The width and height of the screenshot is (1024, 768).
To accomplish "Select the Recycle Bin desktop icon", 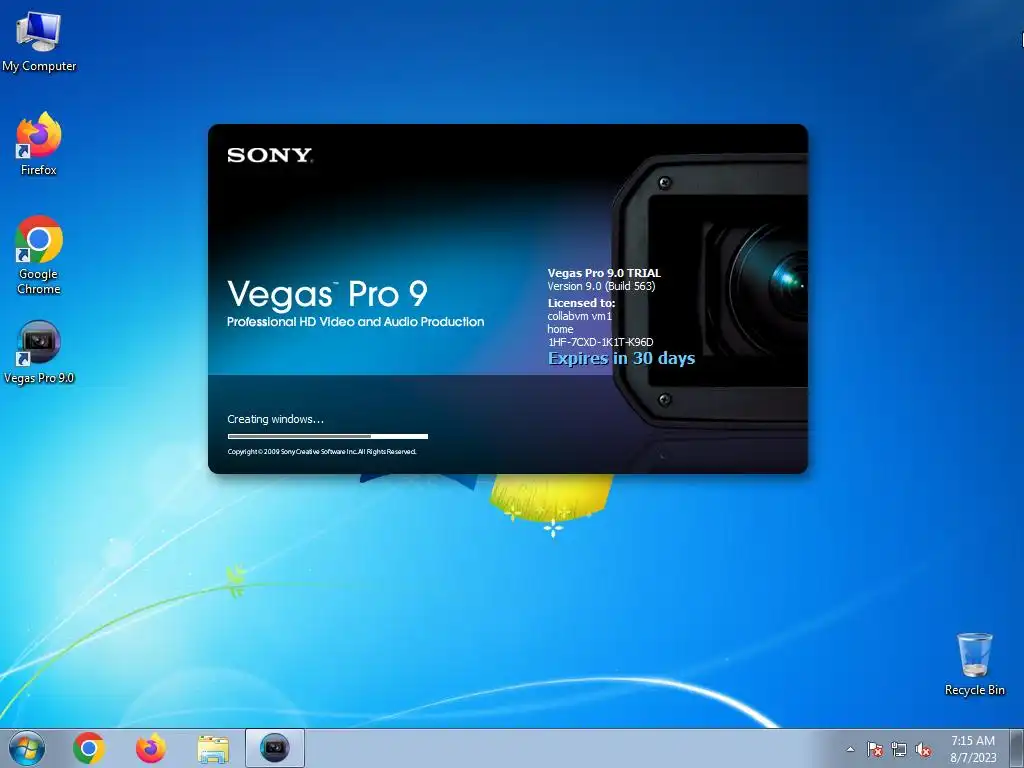I will [974, 664].
